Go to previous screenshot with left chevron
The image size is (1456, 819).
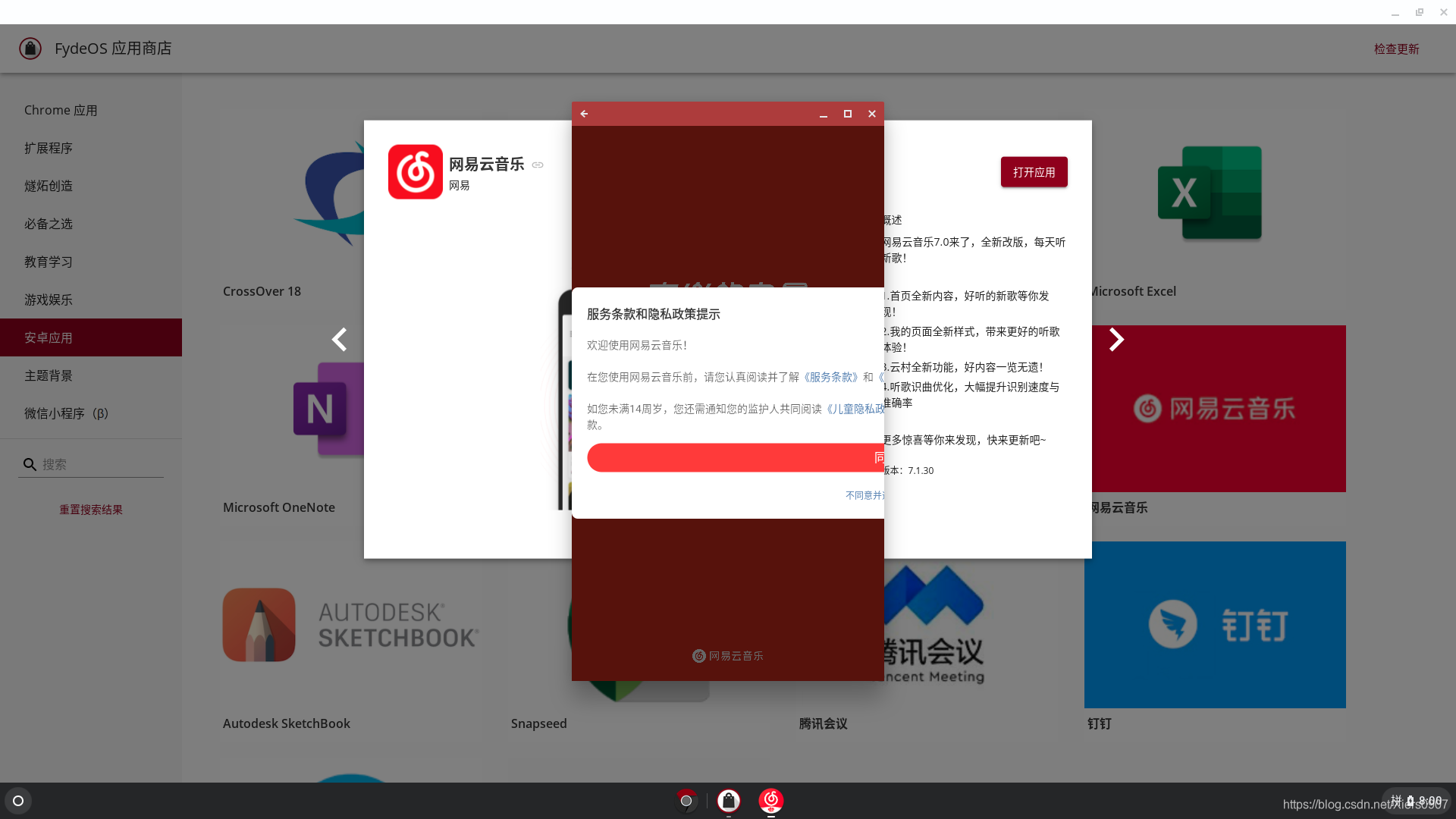click(x=340, y=340)
